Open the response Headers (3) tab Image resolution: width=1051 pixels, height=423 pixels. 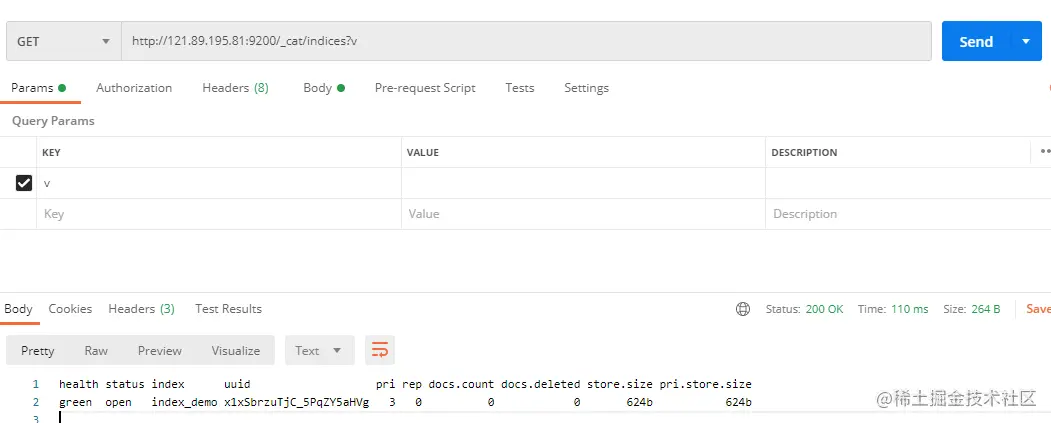tap(141, 309)
